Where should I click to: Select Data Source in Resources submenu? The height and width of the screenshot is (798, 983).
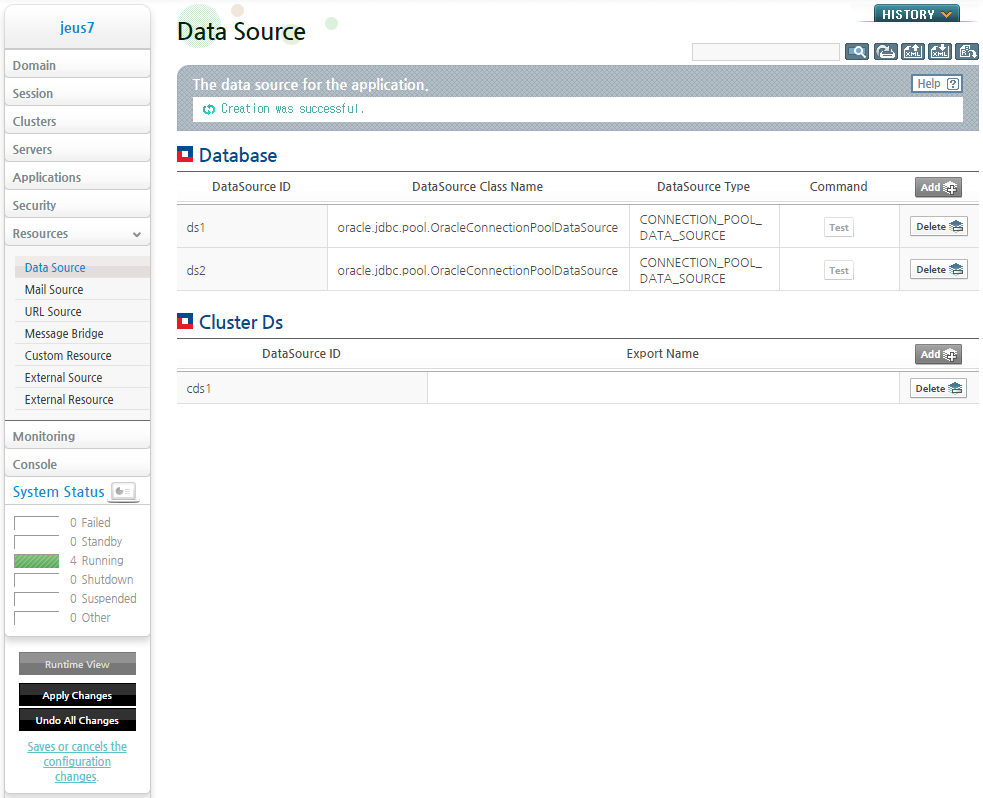82,268
